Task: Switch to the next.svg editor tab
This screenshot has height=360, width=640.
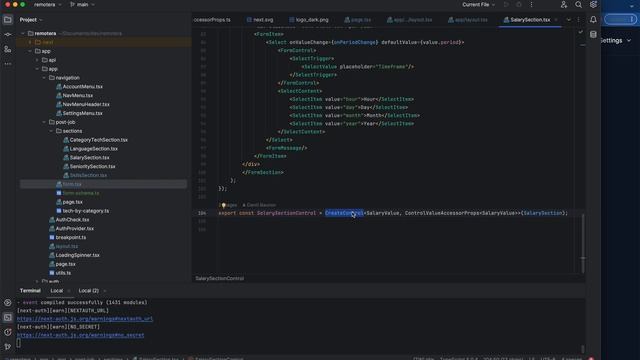Action: click(x=260, y=20)
